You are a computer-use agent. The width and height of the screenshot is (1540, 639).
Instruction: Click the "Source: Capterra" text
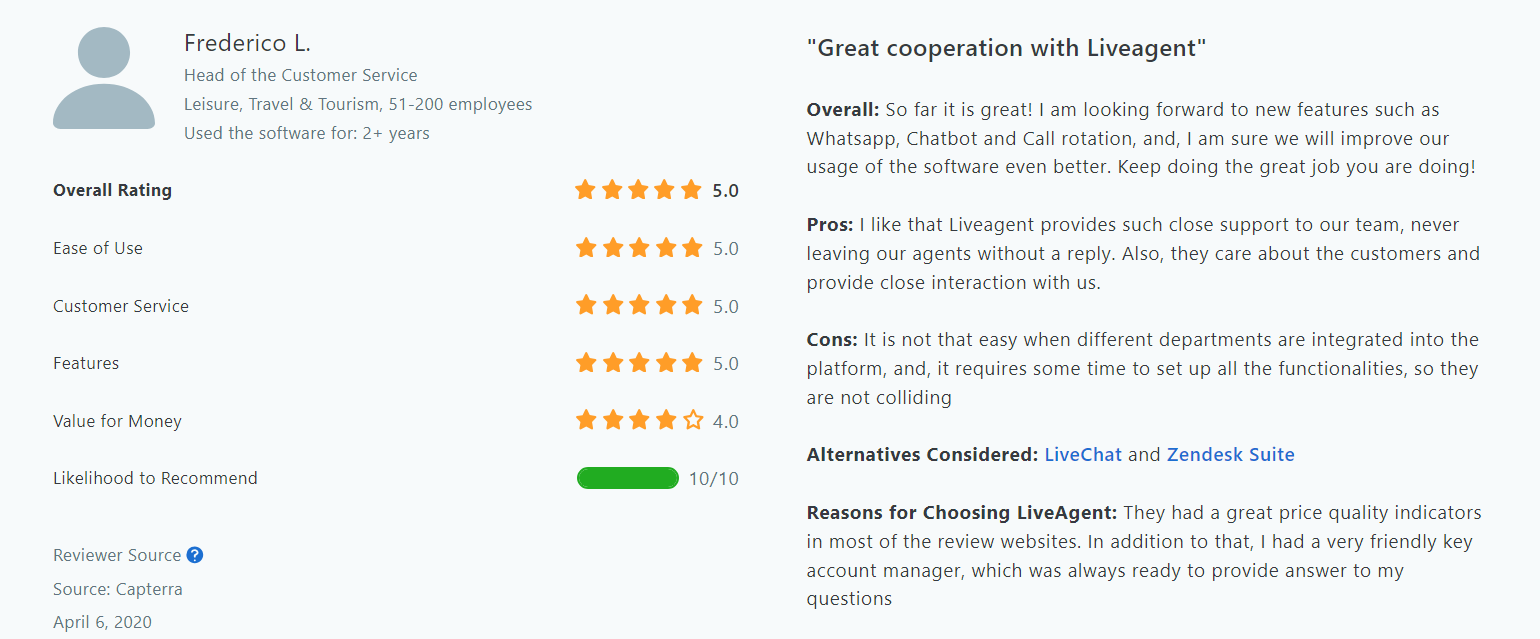point(118,589)
